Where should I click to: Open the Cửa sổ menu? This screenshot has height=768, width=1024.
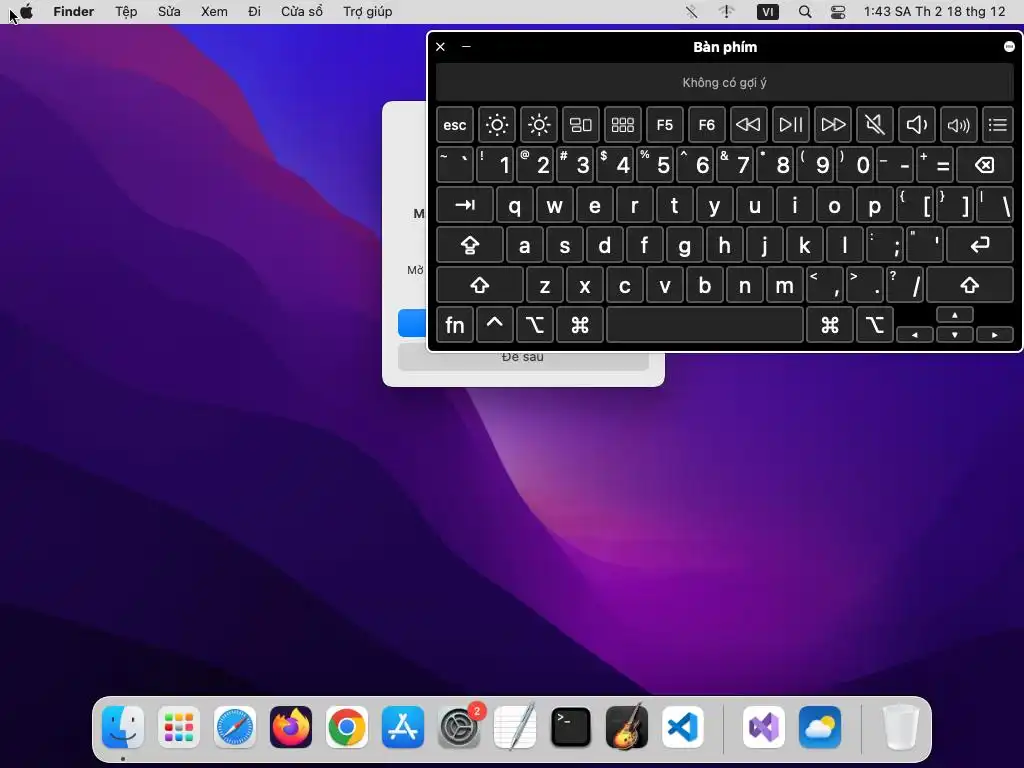[x=302, y=12]
